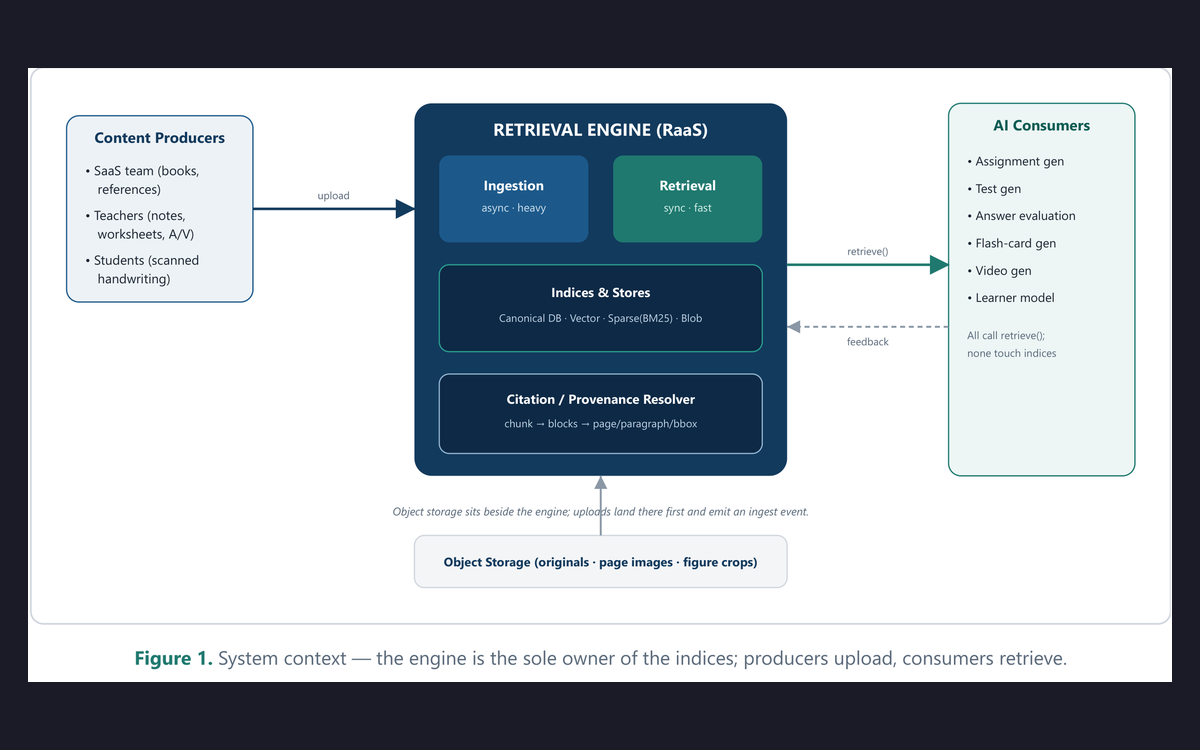Click the AI Consumers heading
The width and height of the screenshot is (1200, 750).
[1042, 126]
